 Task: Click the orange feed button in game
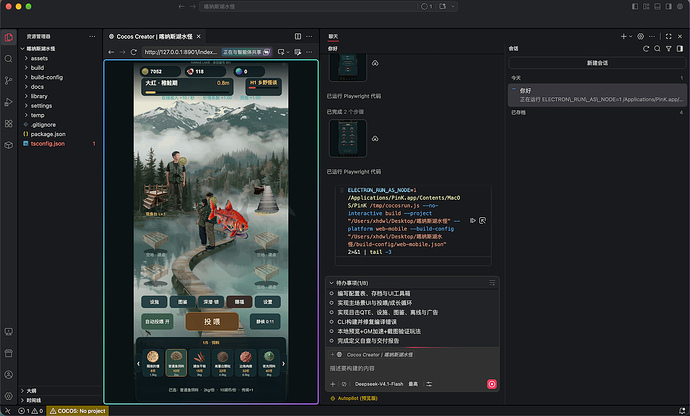[212, 322]
